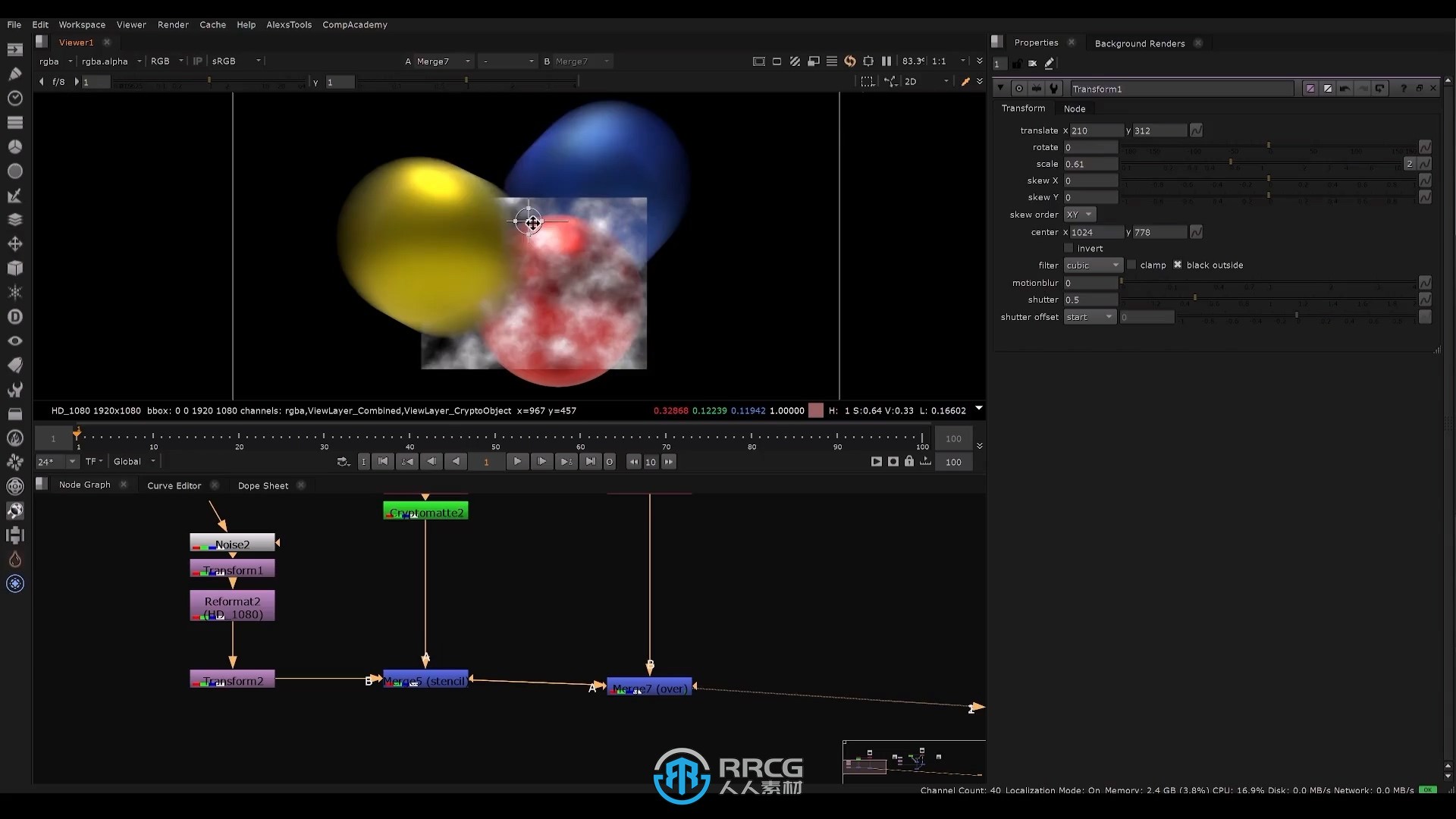
Task: Open the Workspace menu
Action: 82,24
